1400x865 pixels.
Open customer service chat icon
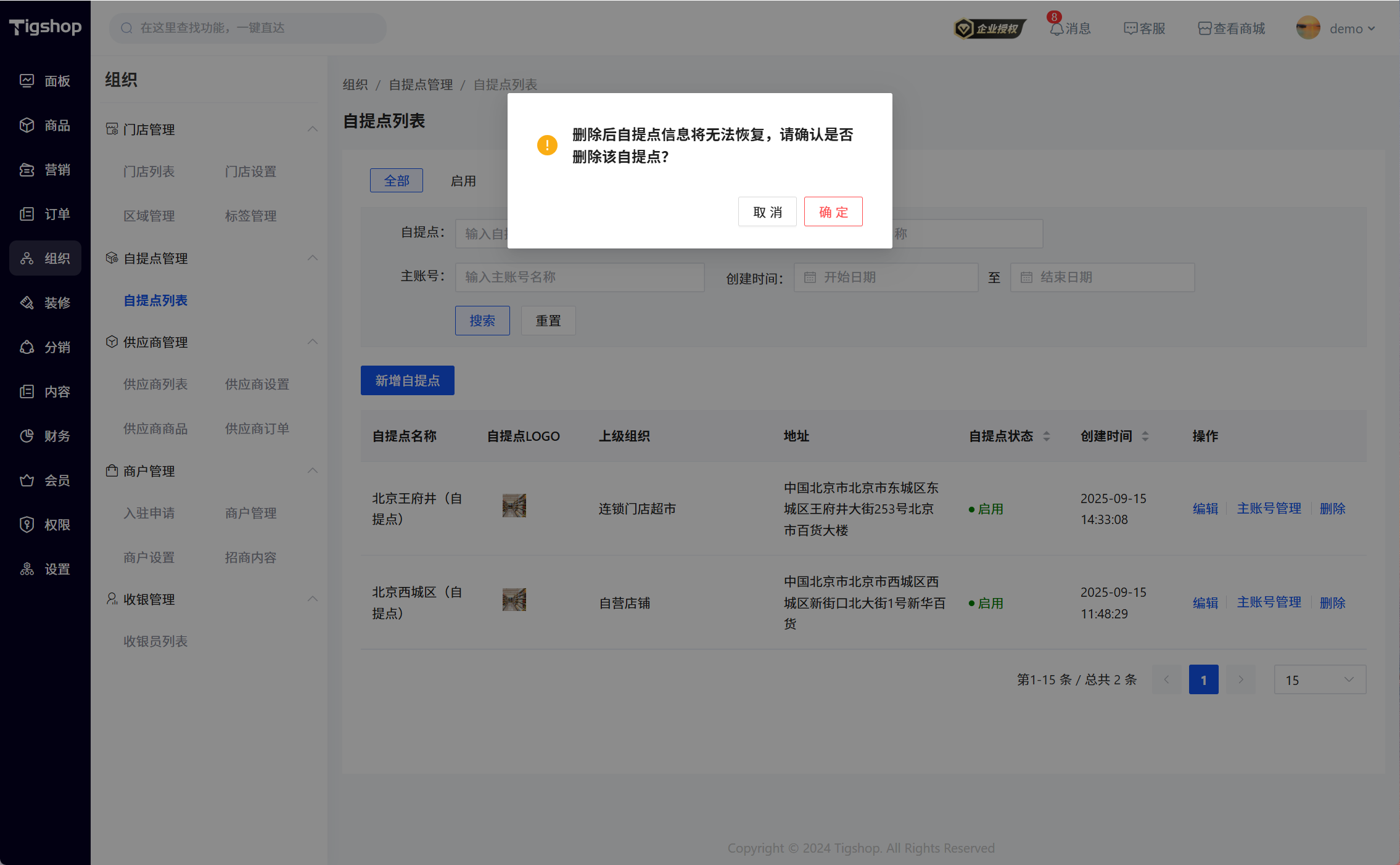pos(1130,29)
